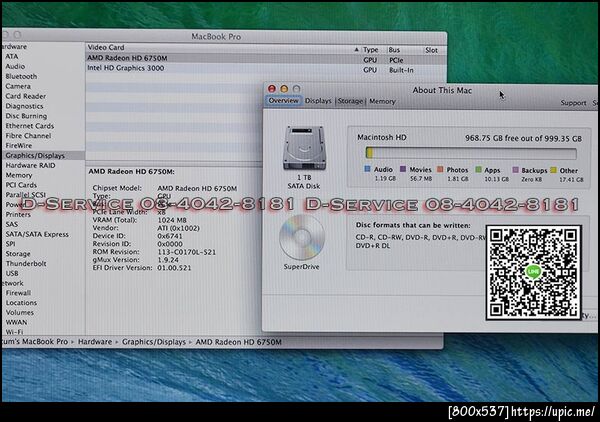Click AMD Radeon HD 6750M in path bar
Screen dimensions: 600x422
pos(239,342)
